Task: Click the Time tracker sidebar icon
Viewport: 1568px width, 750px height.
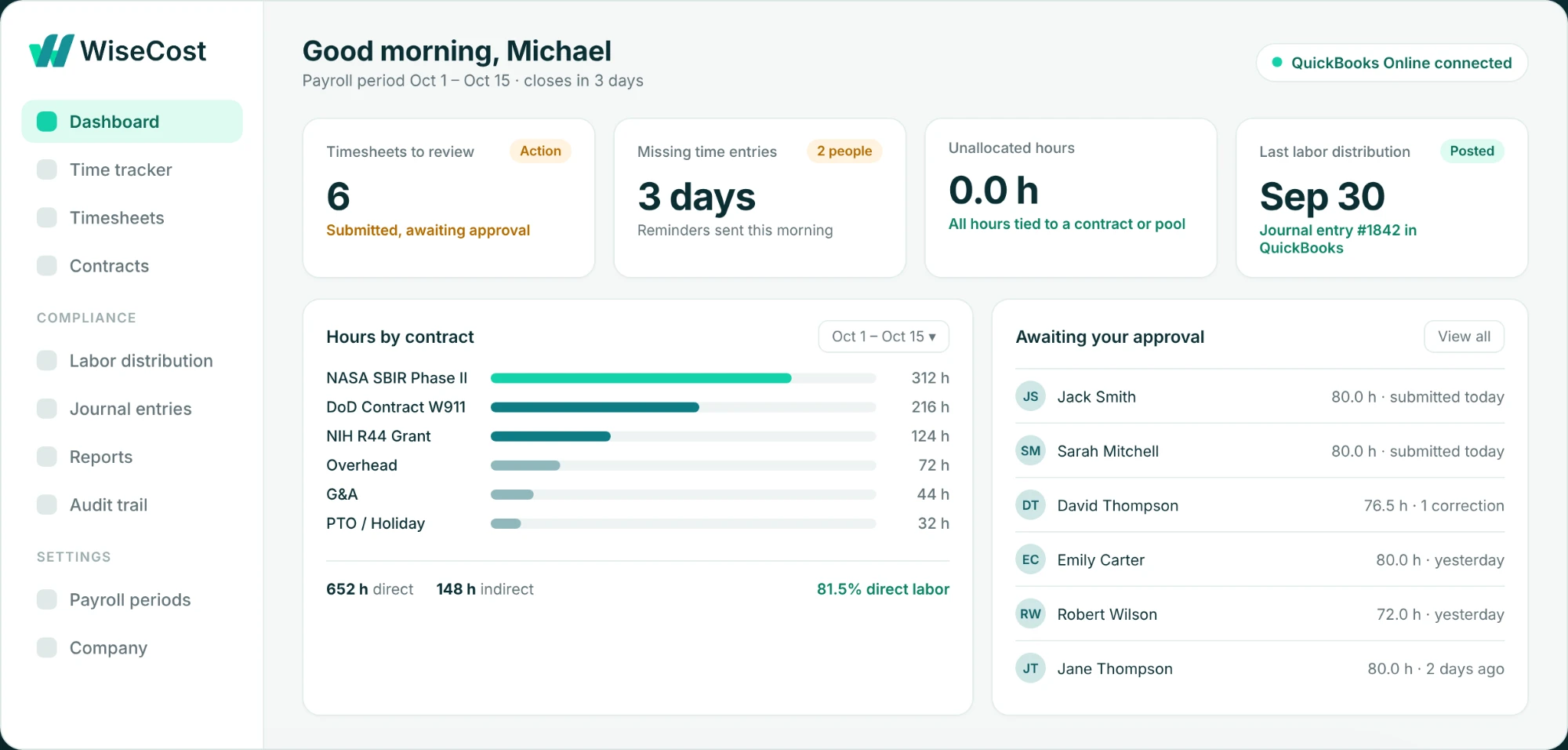Action: tap(47, 169)
